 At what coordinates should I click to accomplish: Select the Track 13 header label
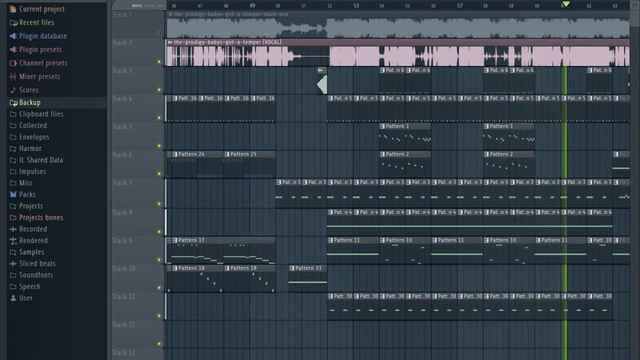click(x=124, y=353)
